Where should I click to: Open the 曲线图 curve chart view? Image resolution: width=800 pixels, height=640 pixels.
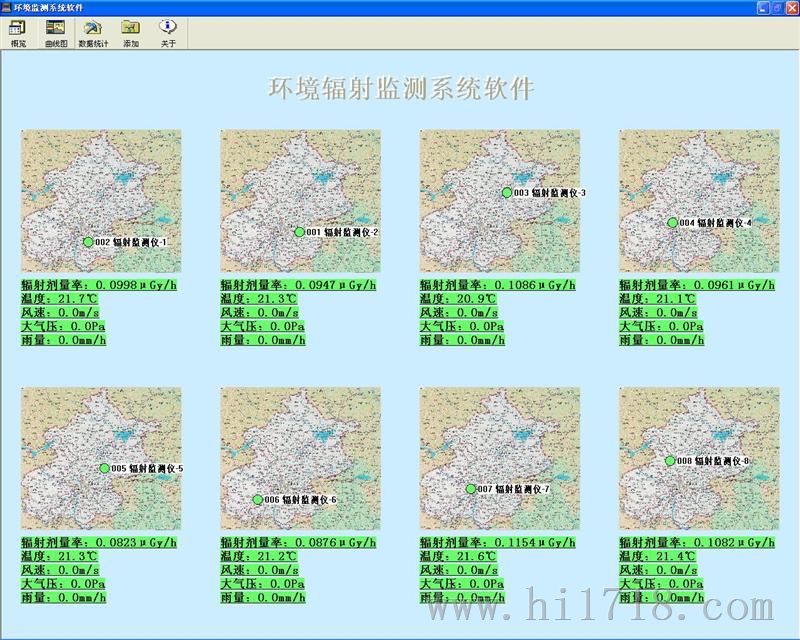click(x=56, y=34)
